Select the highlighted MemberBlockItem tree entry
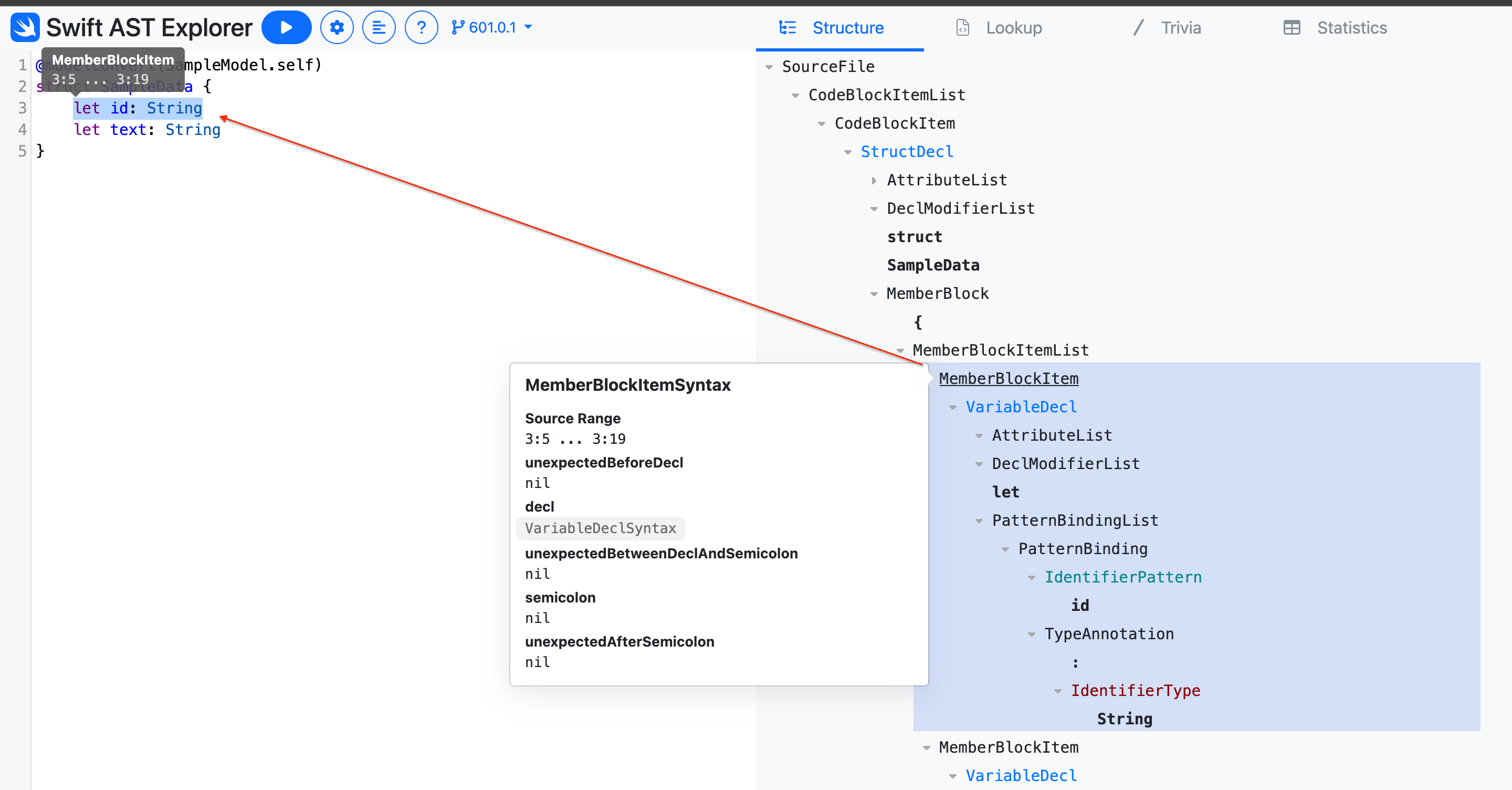Image resolution: width=1512 pixels, height=790 pixels. 1008,379
